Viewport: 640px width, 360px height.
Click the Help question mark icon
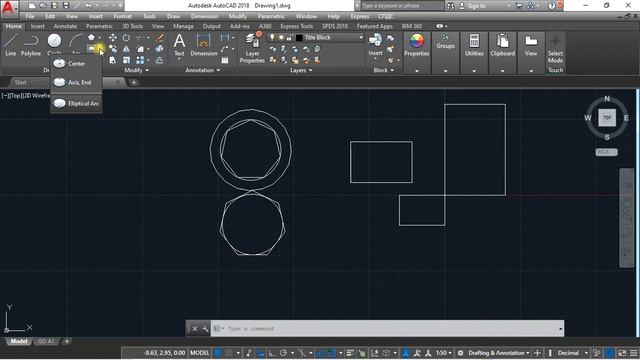point(551,6)
